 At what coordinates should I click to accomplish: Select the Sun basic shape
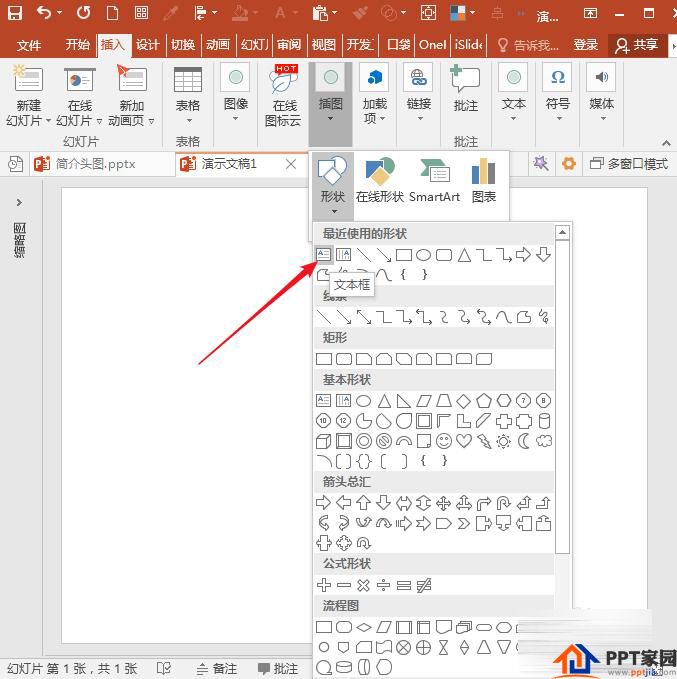pos(503,441)
